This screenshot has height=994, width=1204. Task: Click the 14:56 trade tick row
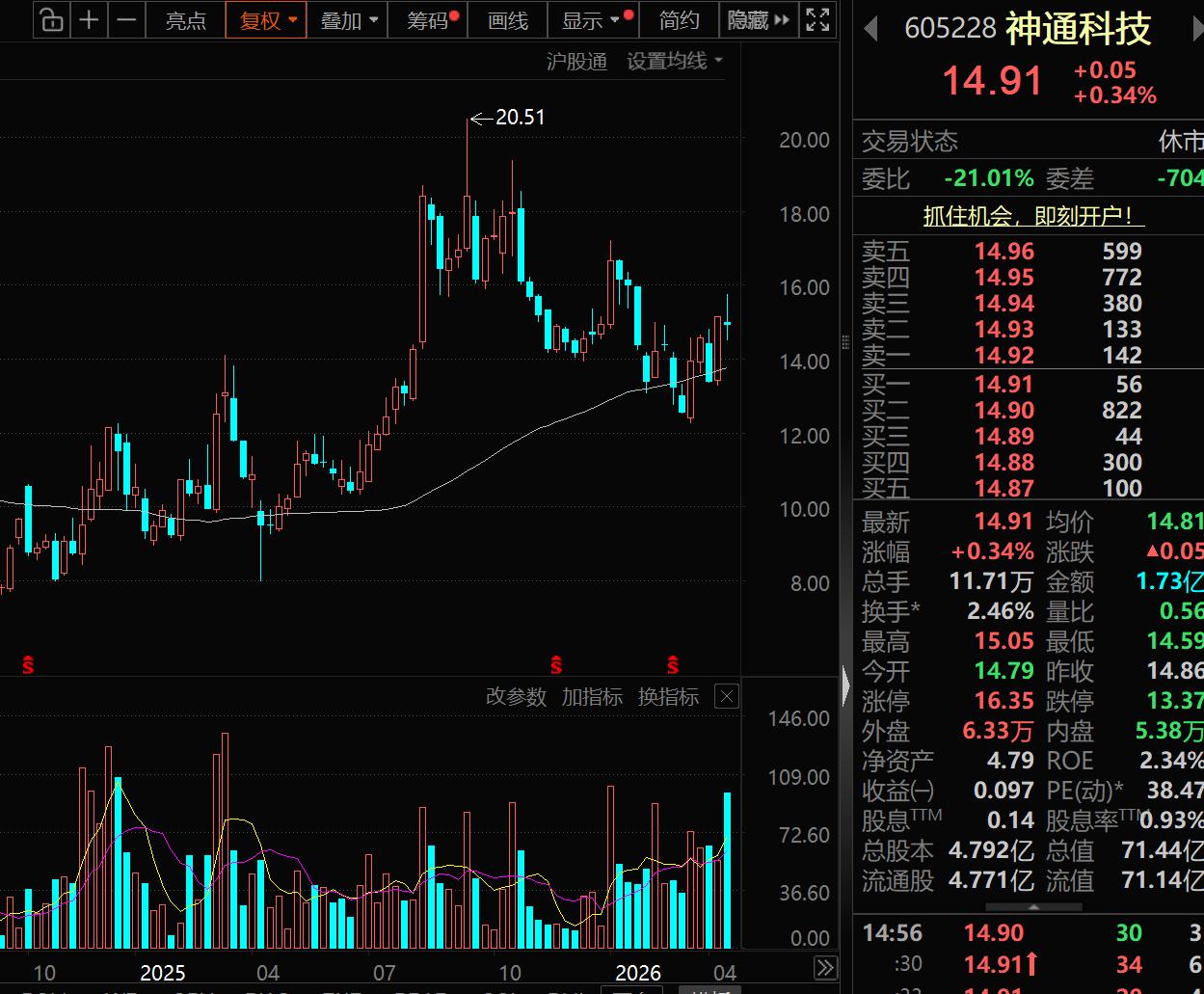[1029, 932]
